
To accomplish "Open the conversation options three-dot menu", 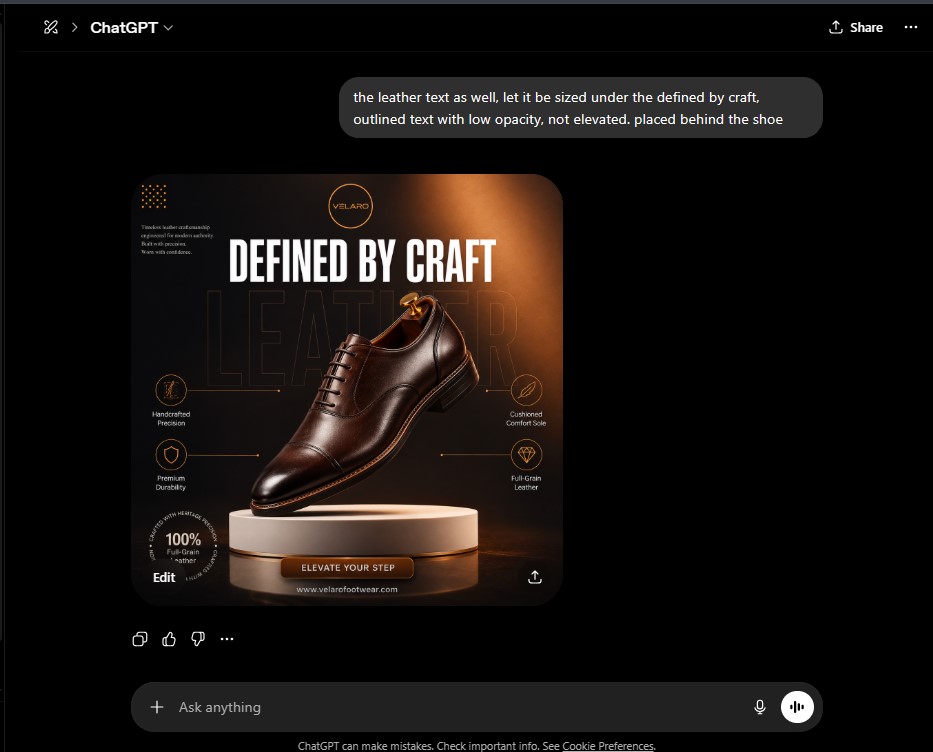I will pos(910,27).
